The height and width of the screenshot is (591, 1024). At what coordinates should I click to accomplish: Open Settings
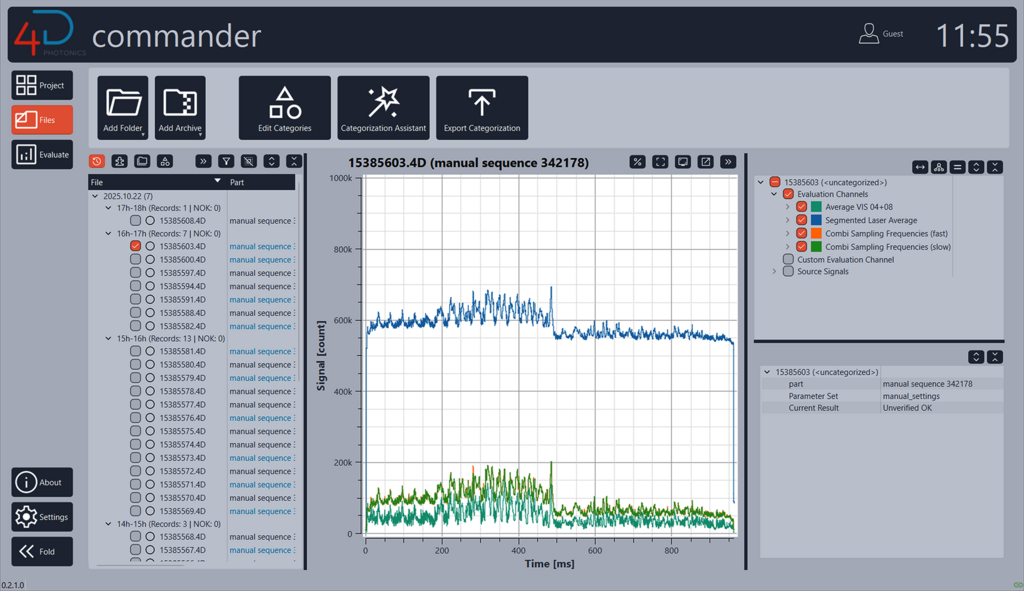(x=42, y=517)
